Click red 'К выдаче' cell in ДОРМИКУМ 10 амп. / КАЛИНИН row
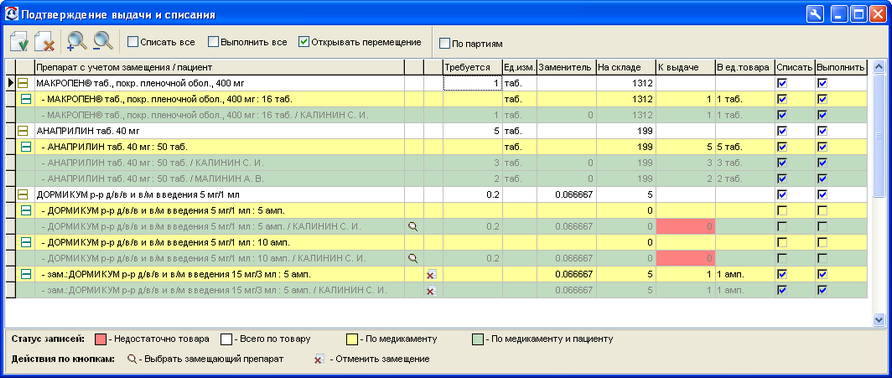The image size is (892, 378). coord(685,258)
